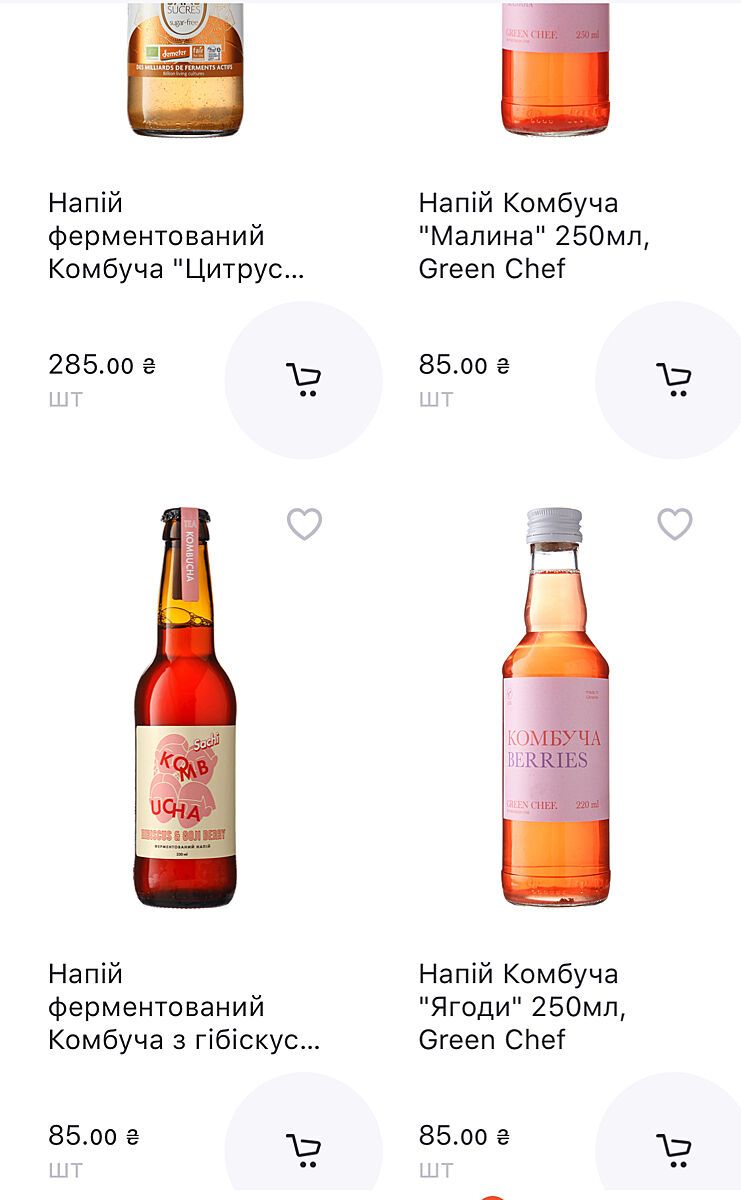View the Sachi Hibiscus & Goji Berry bottle
Image resolution: width=741 pixels, height=1200 pixels.
[185, 708]
